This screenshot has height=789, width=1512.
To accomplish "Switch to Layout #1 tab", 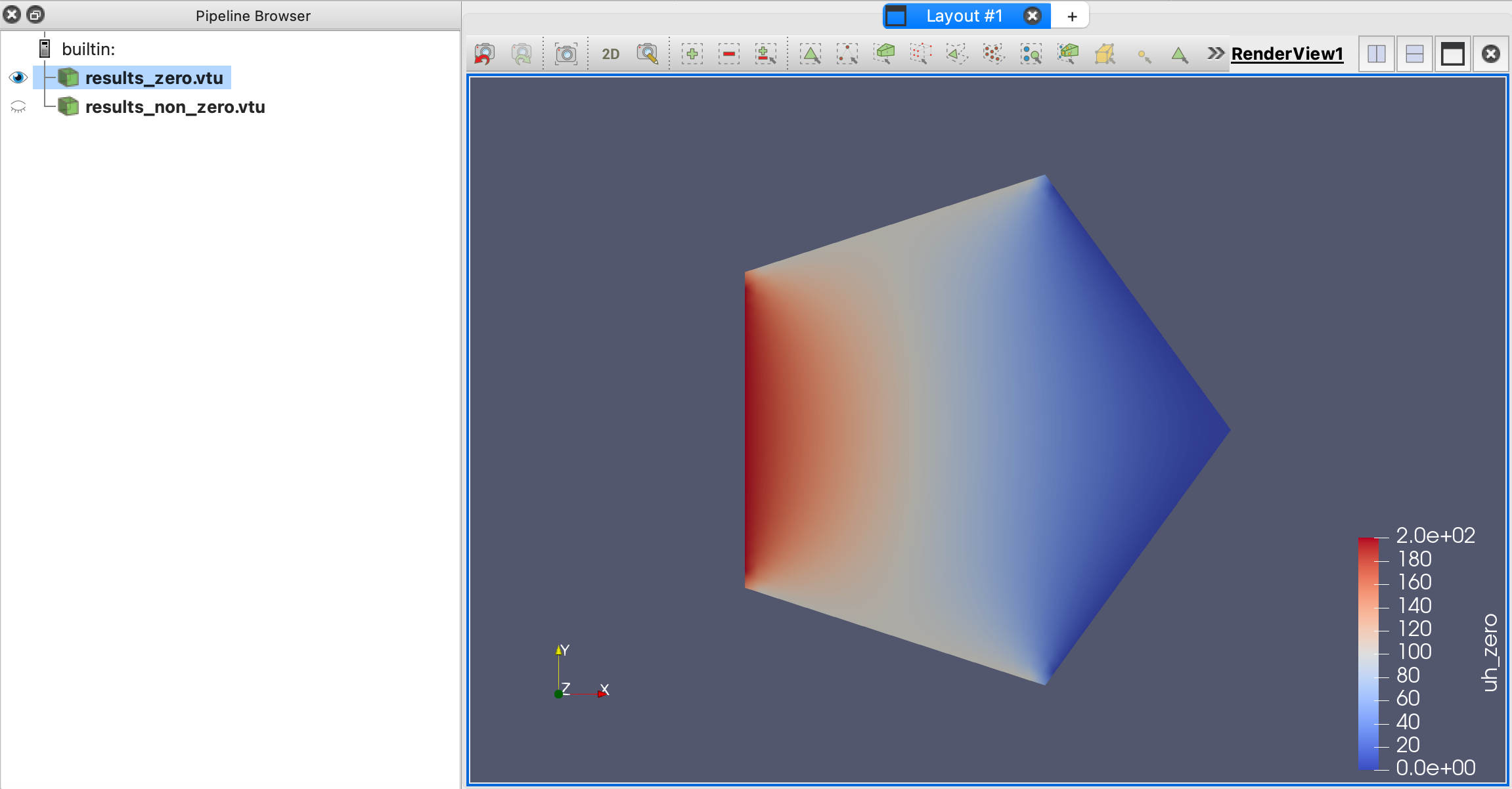I will pyautogui.click(x=964, y=16).
